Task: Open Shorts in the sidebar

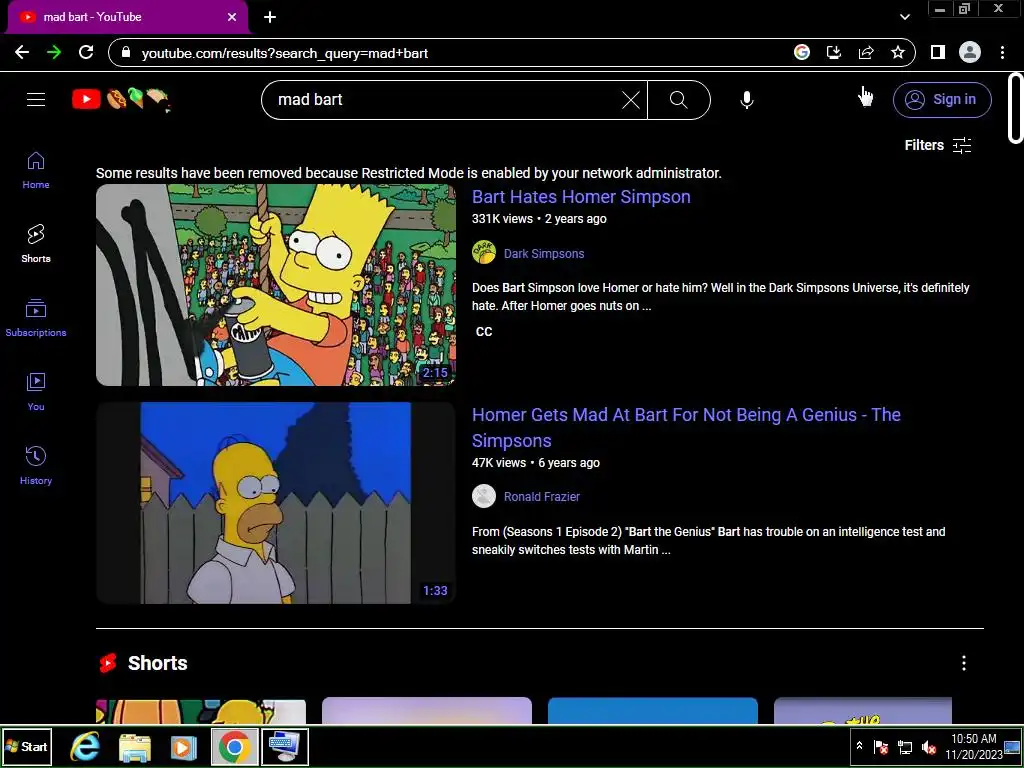Action: pos(36,244)
